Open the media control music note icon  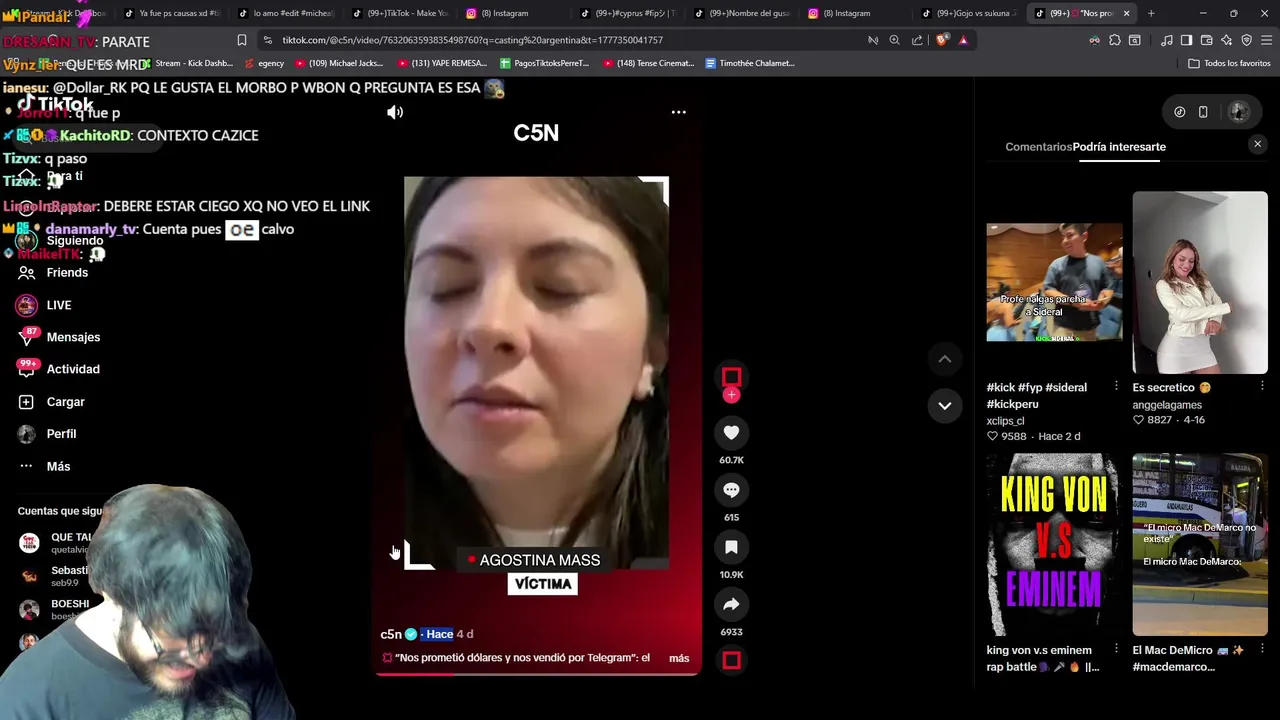pos(1166,40)
